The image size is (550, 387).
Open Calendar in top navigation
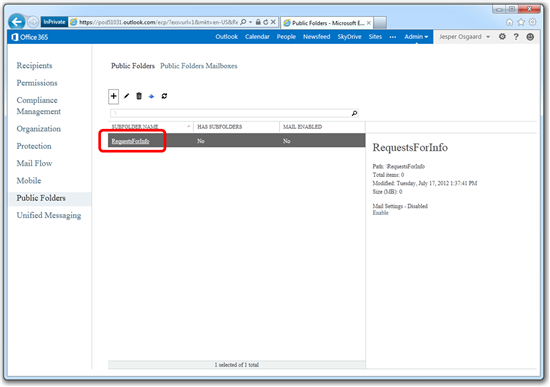(x=257, y=36)
